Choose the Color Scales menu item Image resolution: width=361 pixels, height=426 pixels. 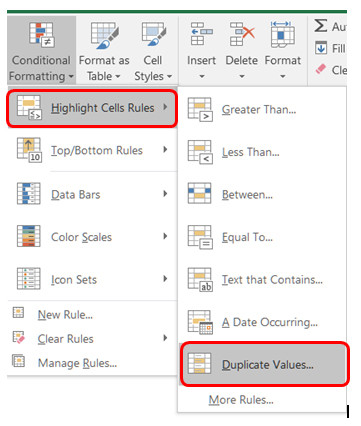92,237
